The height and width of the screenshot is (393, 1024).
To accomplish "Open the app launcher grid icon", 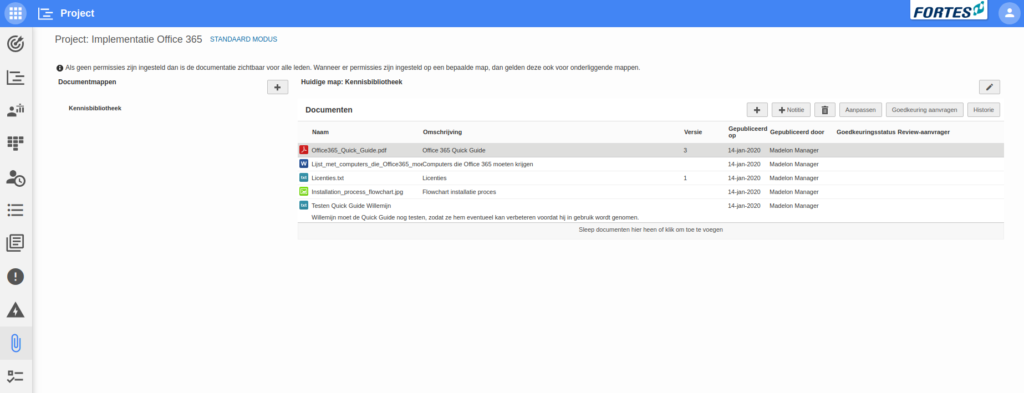I will [16, 13].
